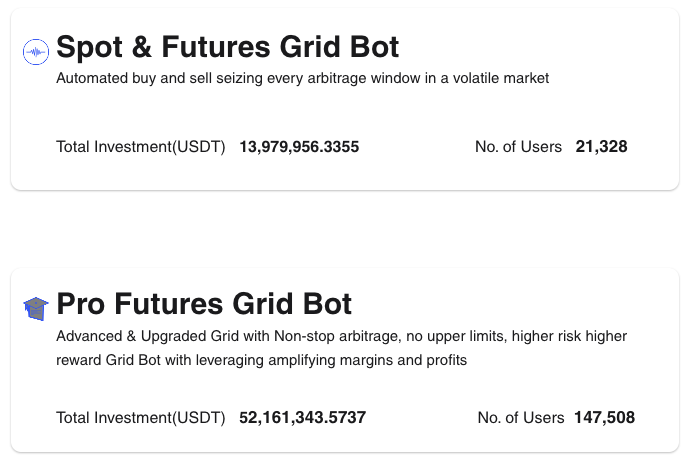This screenshot has width=699, height=465.
Task: Click the Pro Futures graduation cap icon
Action: coord(36,309)
